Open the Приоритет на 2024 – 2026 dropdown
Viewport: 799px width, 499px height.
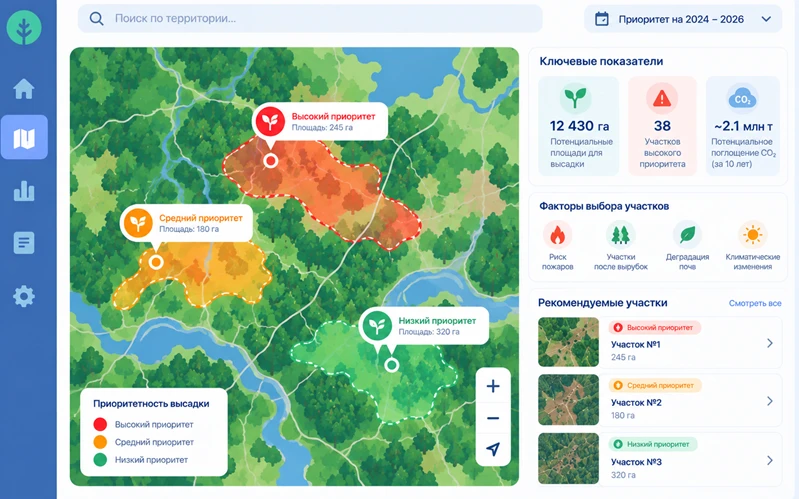[x=683, y=19]
